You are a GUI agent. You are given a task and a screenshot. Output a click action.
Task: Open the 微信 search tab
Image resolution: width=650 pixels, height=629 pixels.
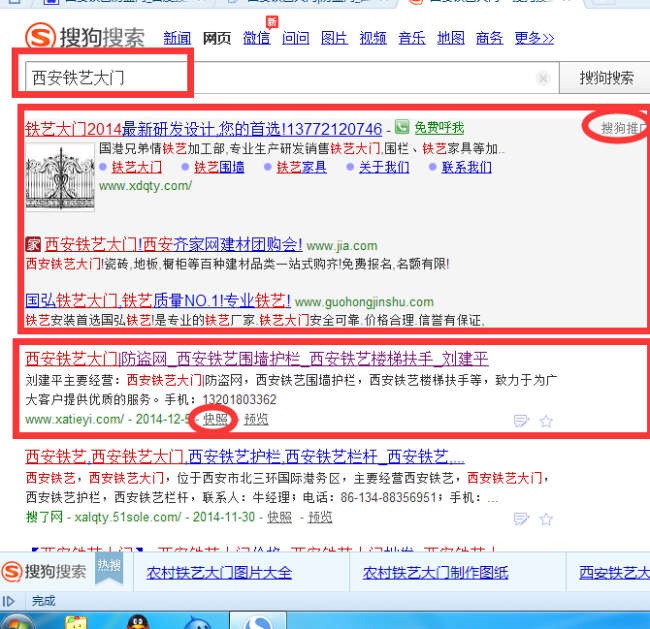[256, 38]
